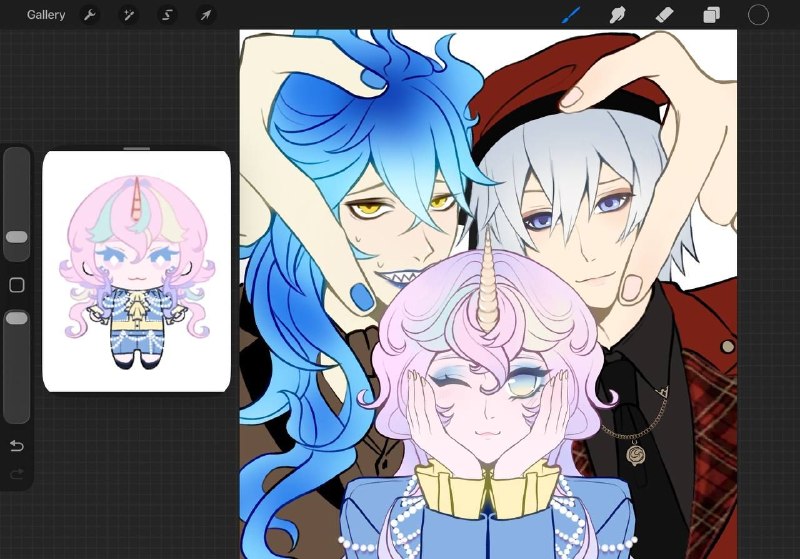This screenshot has width=800, height=559.
Task: Undo the last action
Action: pos(17,446)
